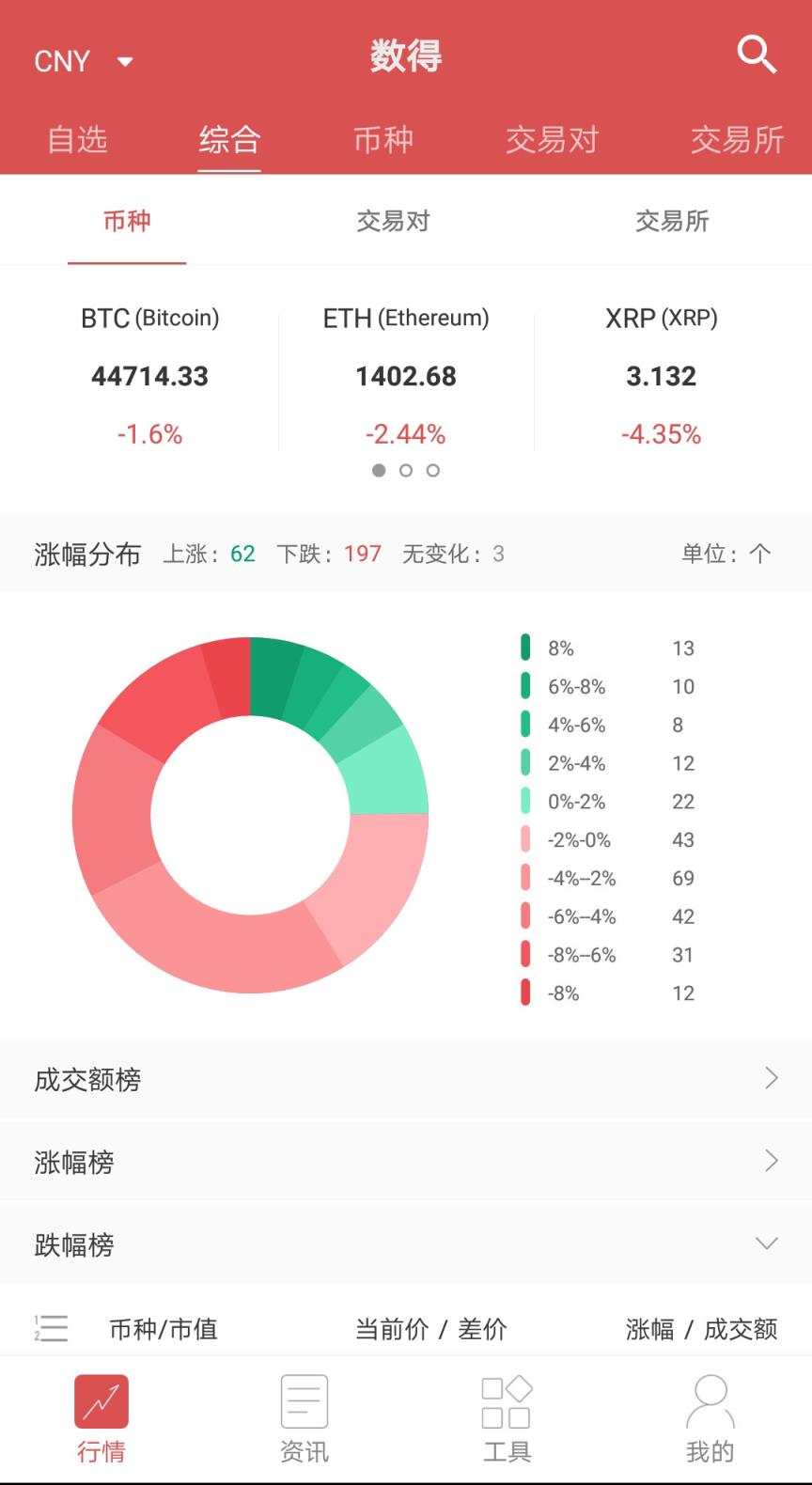Click the 8% legend color swatch

pyautogui.click(x=525, y=648)
